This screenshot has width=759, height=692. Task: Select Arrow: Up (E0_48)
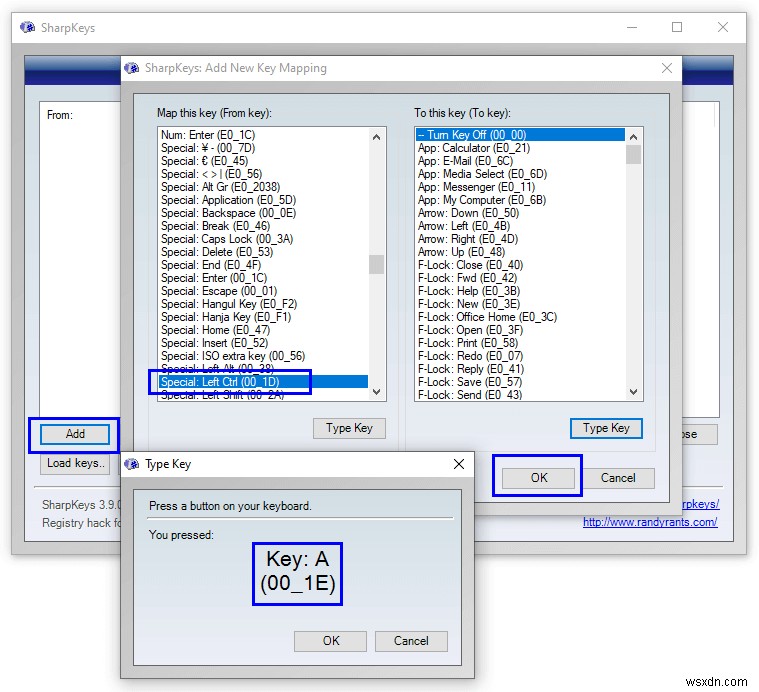[520, 252]
